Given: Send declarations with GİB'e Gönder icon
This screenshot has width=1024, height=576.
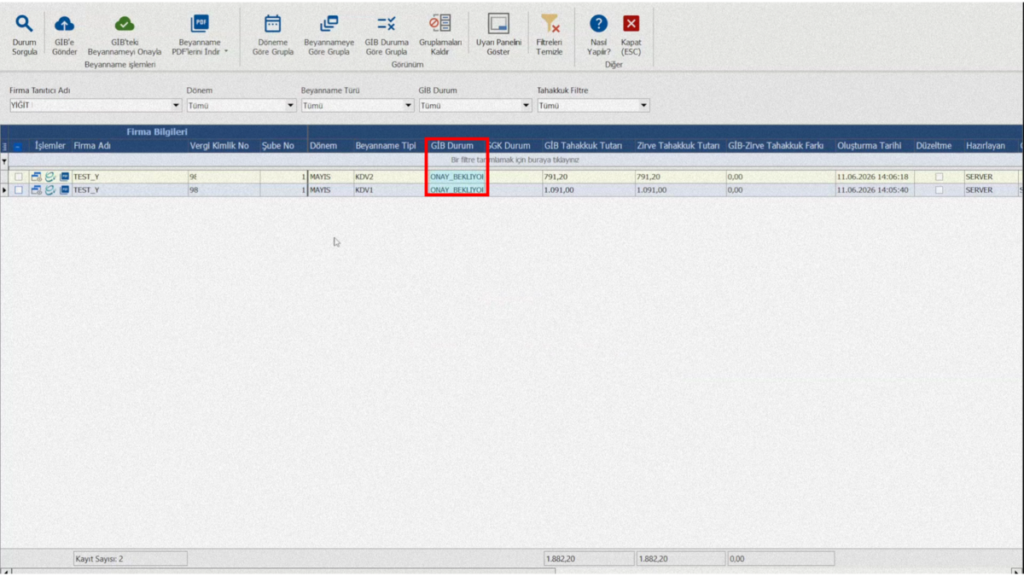Looking at the screenshot, I should point(64,24).
